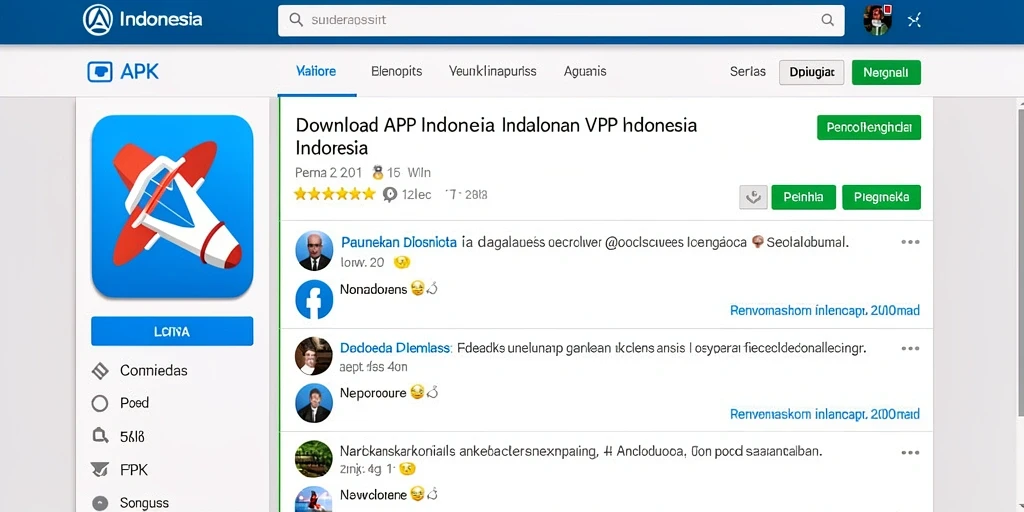Click the avatar of Dedoeda Dlemlass
The width and height of the screenshot is (1024, 512).
[314, 356]
